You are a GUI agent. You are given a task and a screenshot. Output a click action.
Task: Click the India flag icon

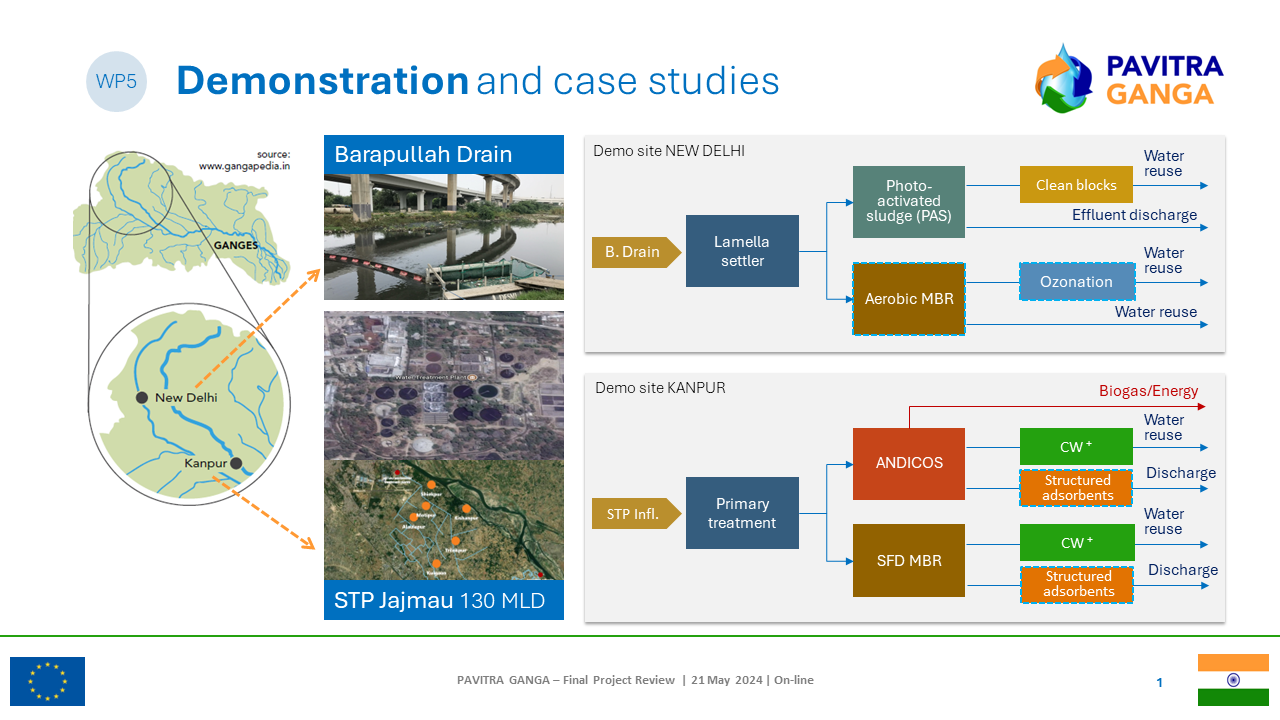point(1233,680)
